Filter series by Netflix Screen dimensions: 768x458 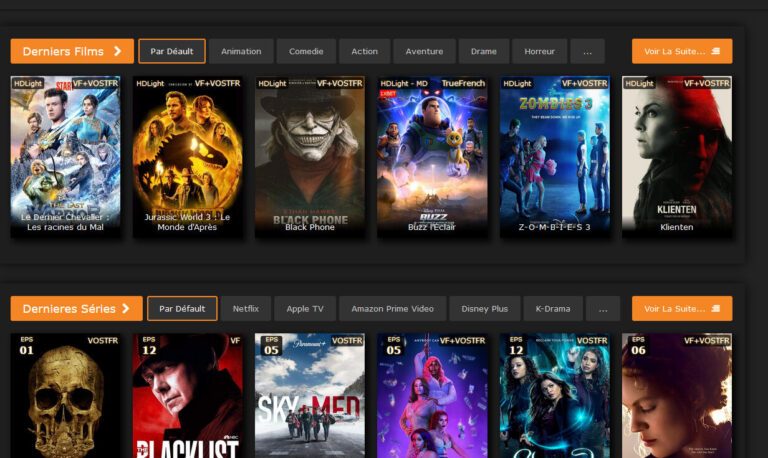(x=245, y=309)
